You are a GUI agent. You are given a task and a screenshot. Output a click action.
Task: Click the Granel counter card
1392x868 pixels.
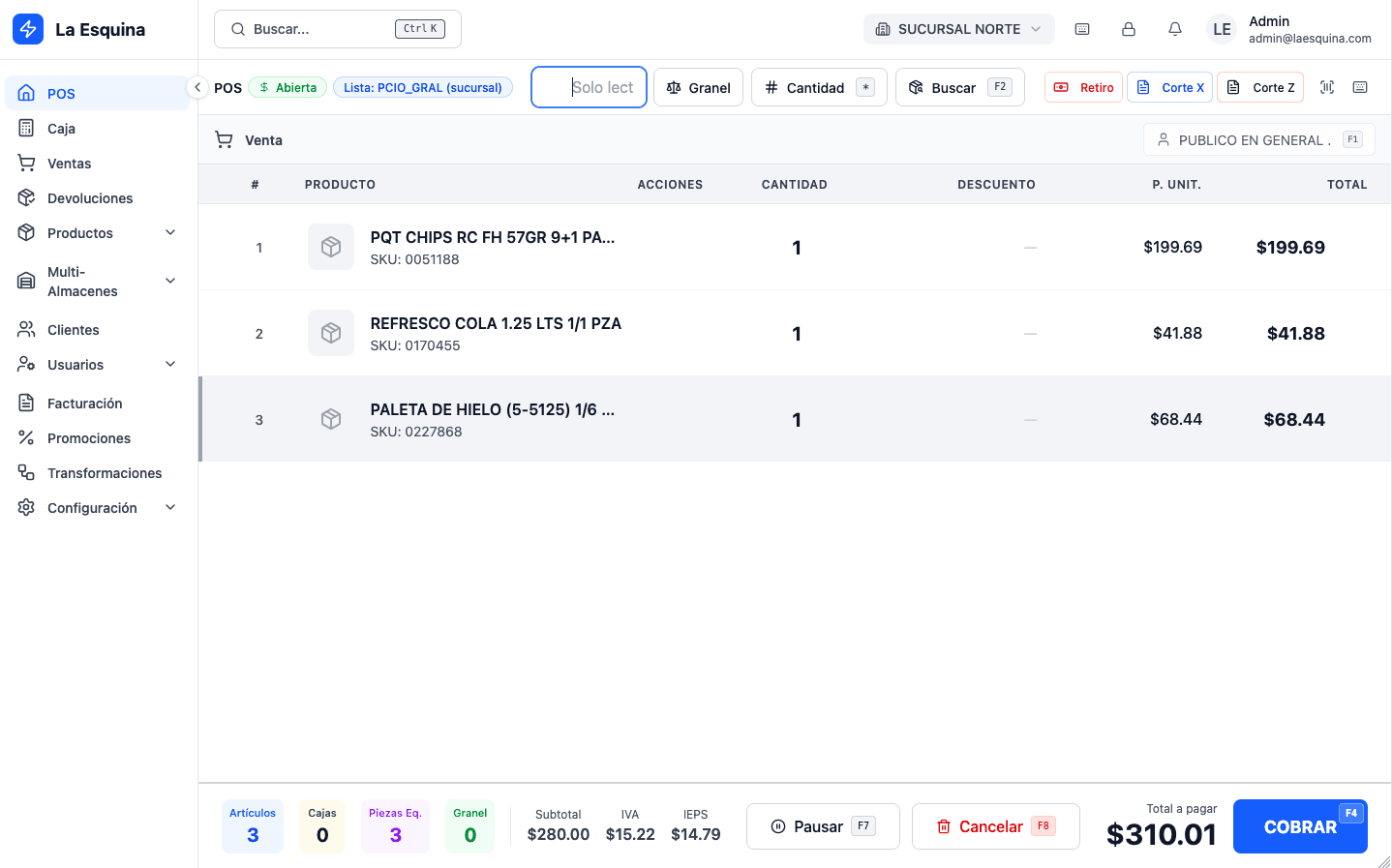click(470, 826)
